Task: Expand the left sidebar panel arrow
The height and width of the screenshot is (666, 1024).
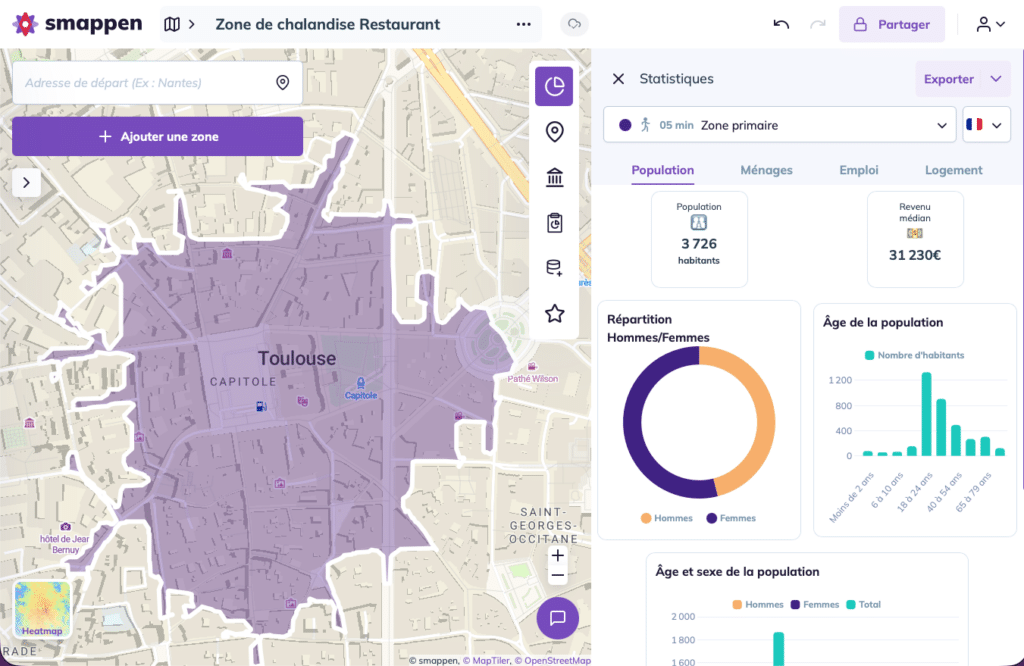Action: pos(26,183)
